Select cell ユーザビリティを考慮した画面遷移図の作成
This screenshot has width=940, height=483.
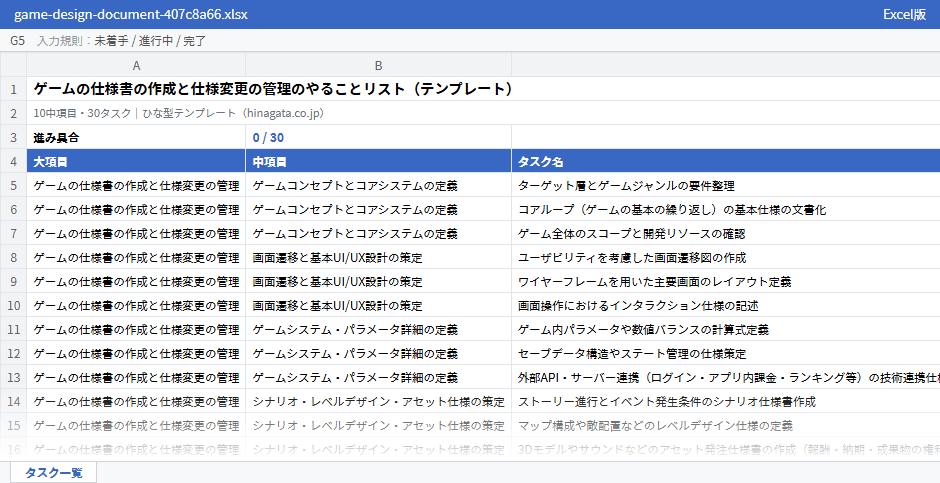(x=725, y=258)
